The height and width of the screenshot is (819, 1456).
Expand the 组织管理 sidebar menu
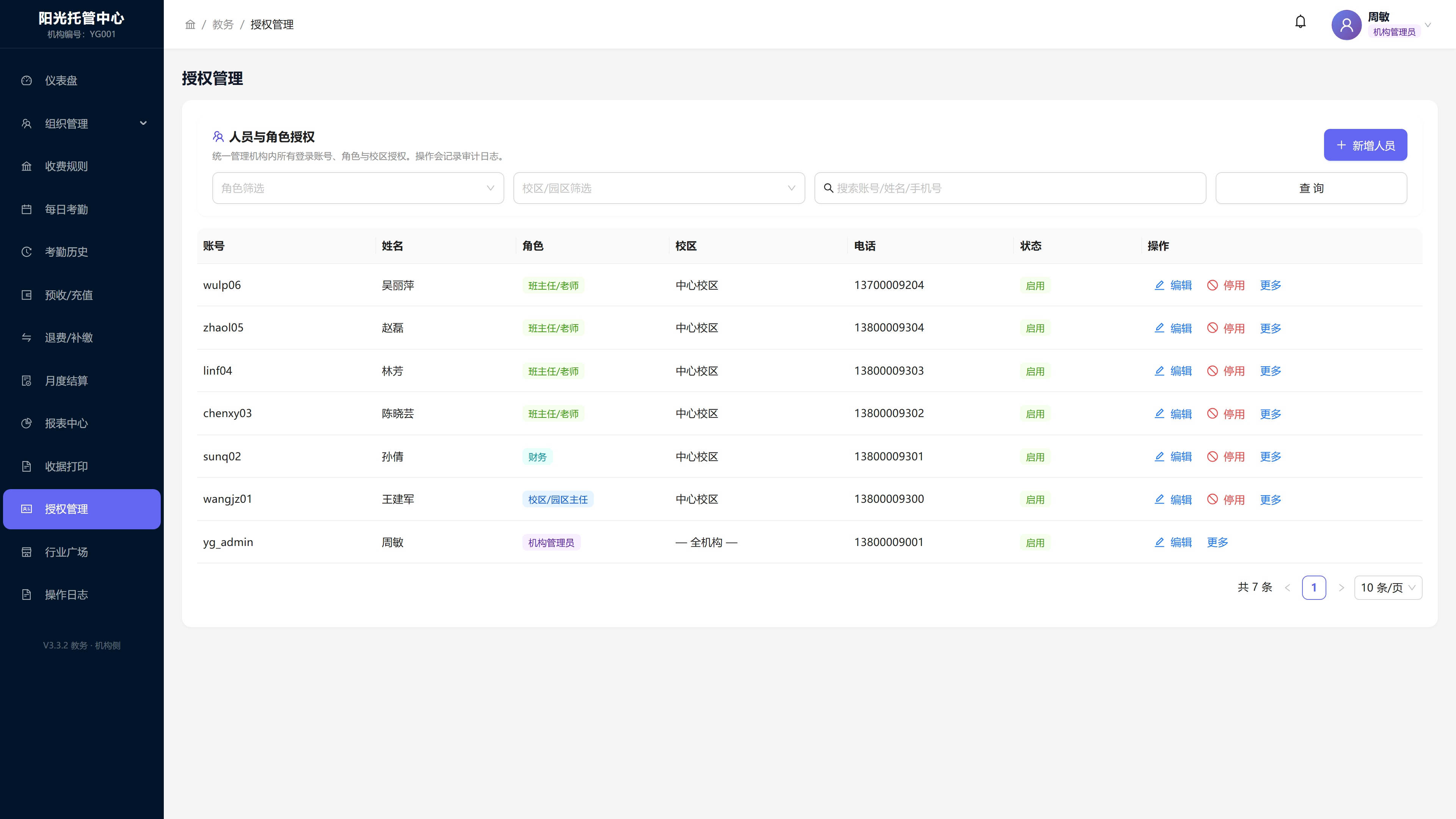pos(82,123)
